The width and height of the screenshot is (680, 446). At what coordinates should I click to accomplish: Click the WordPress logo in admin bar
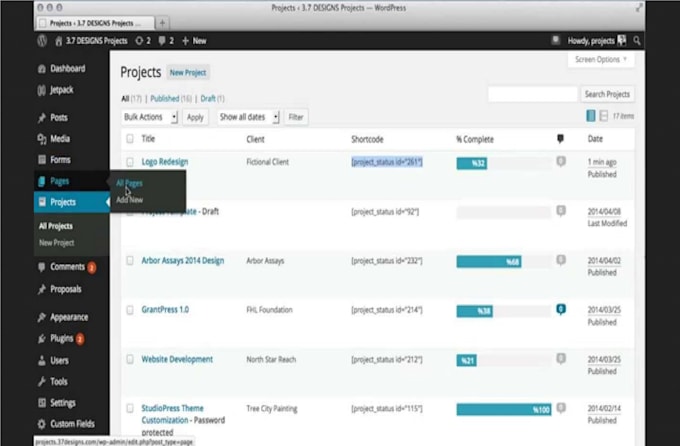click(x=42, y=41)
